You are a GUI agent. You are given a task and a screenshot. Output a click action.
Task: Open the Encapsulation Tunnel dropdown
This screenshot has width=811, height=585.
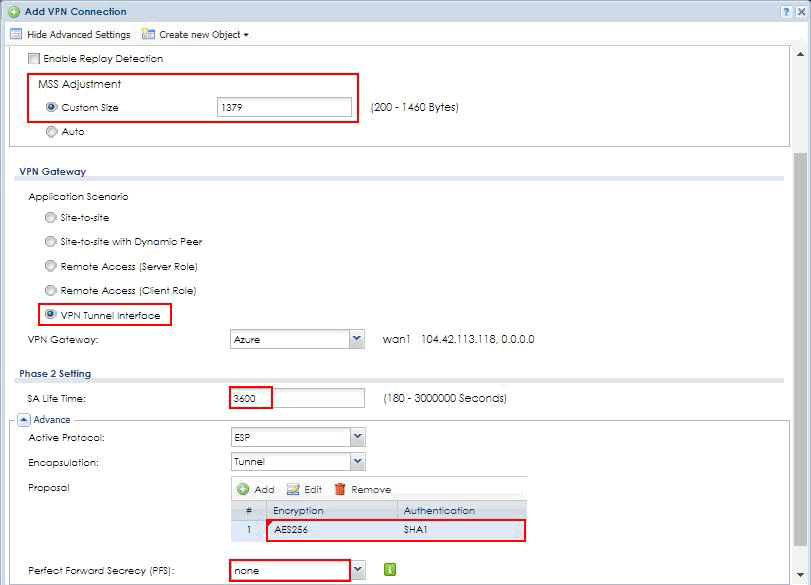[357, 461]
